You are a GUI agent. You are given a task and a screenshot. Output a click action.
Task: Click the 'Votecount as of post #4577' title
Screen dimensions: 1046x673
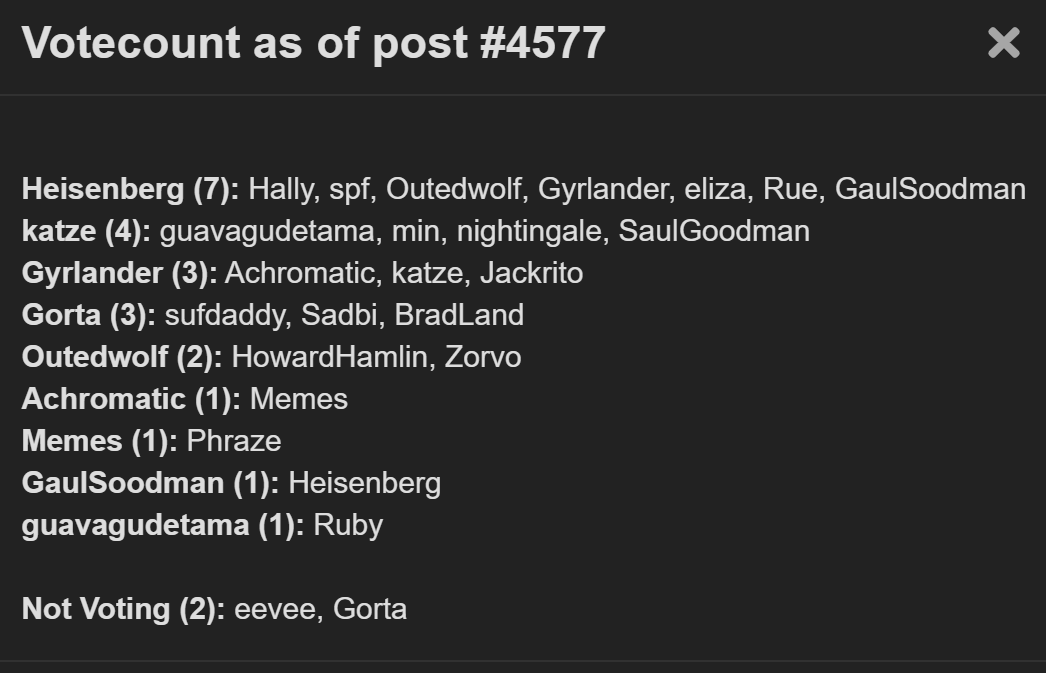[x=314, y=43]
